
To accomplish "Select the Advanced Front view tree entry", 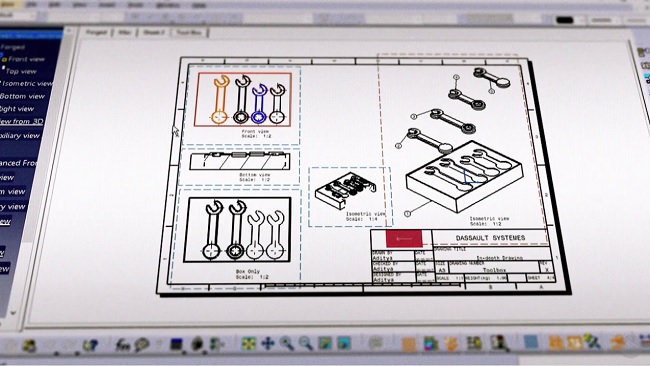I will [18, 163].
